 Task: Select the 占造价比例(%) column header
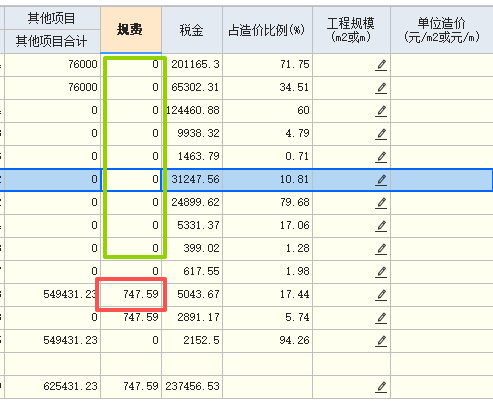pyautogui.click(x=267, y=30)
